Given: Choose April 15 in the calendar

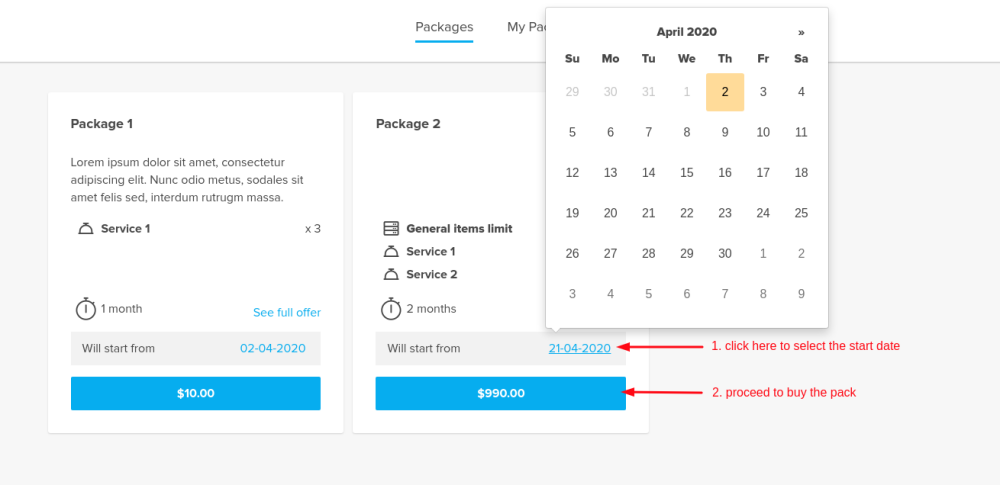Looking at the screenshot, I should (x=687, y=173).
